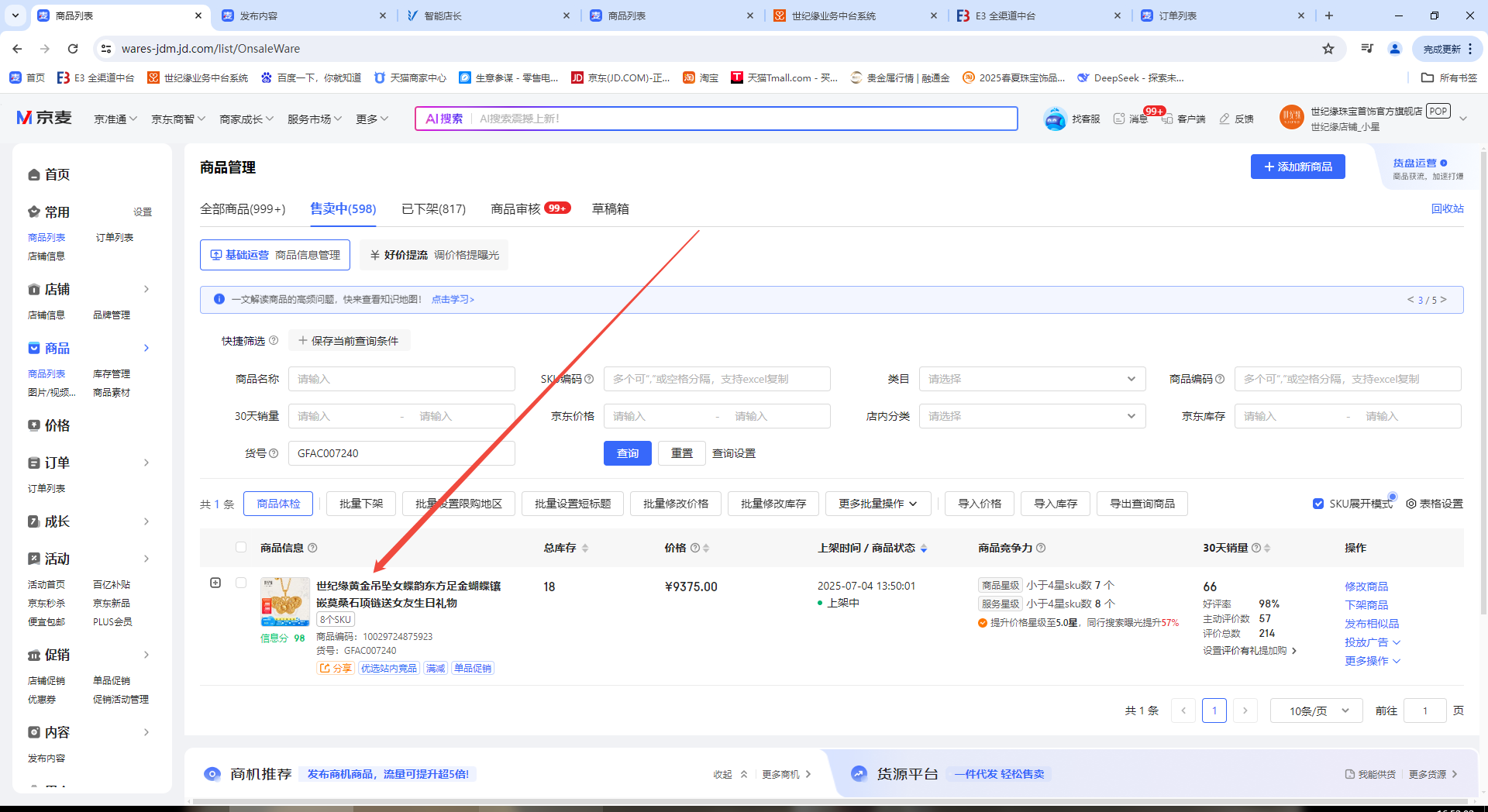Open the 全部商品(999+) tab

243,209
